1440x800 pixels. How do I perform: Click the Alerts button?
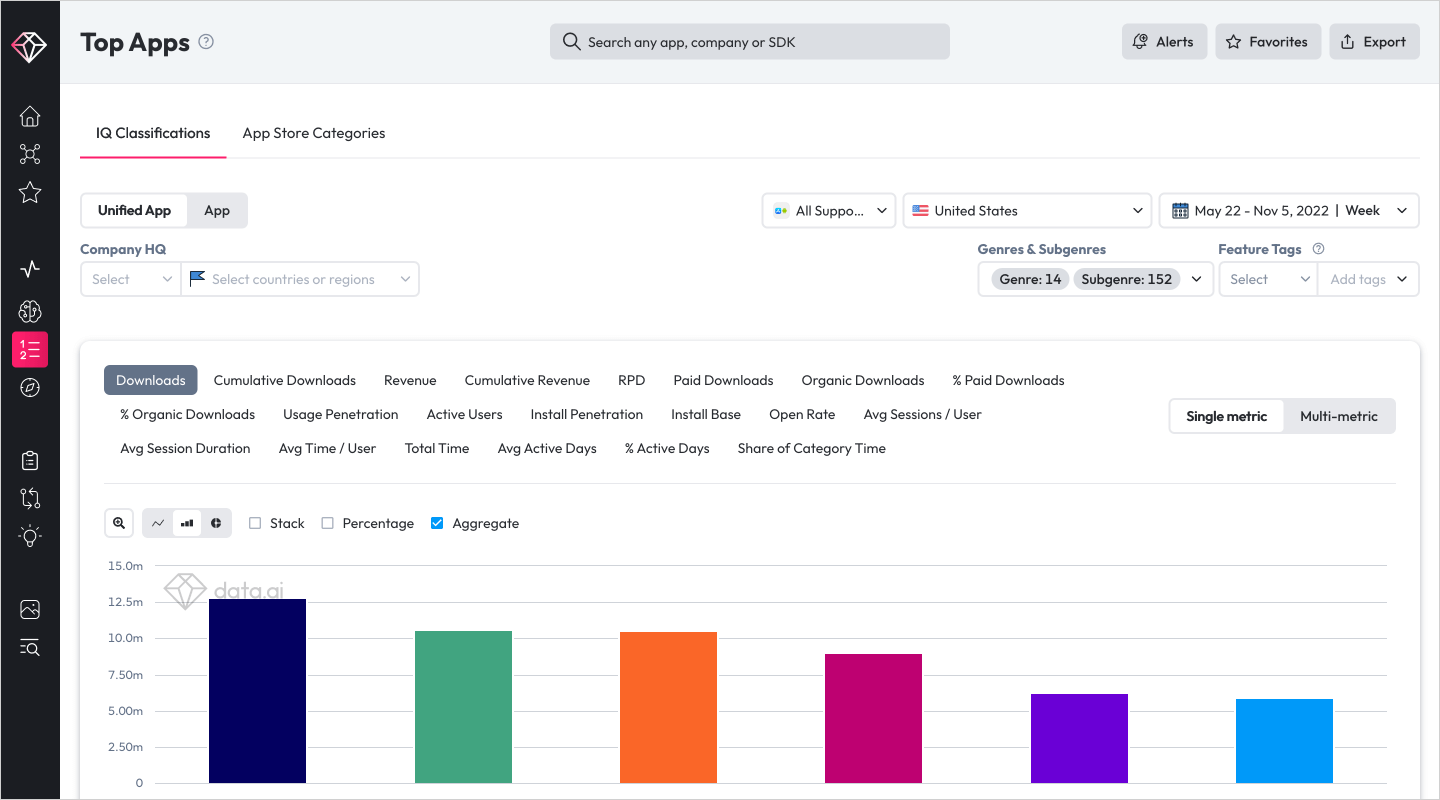point(1164,42)
